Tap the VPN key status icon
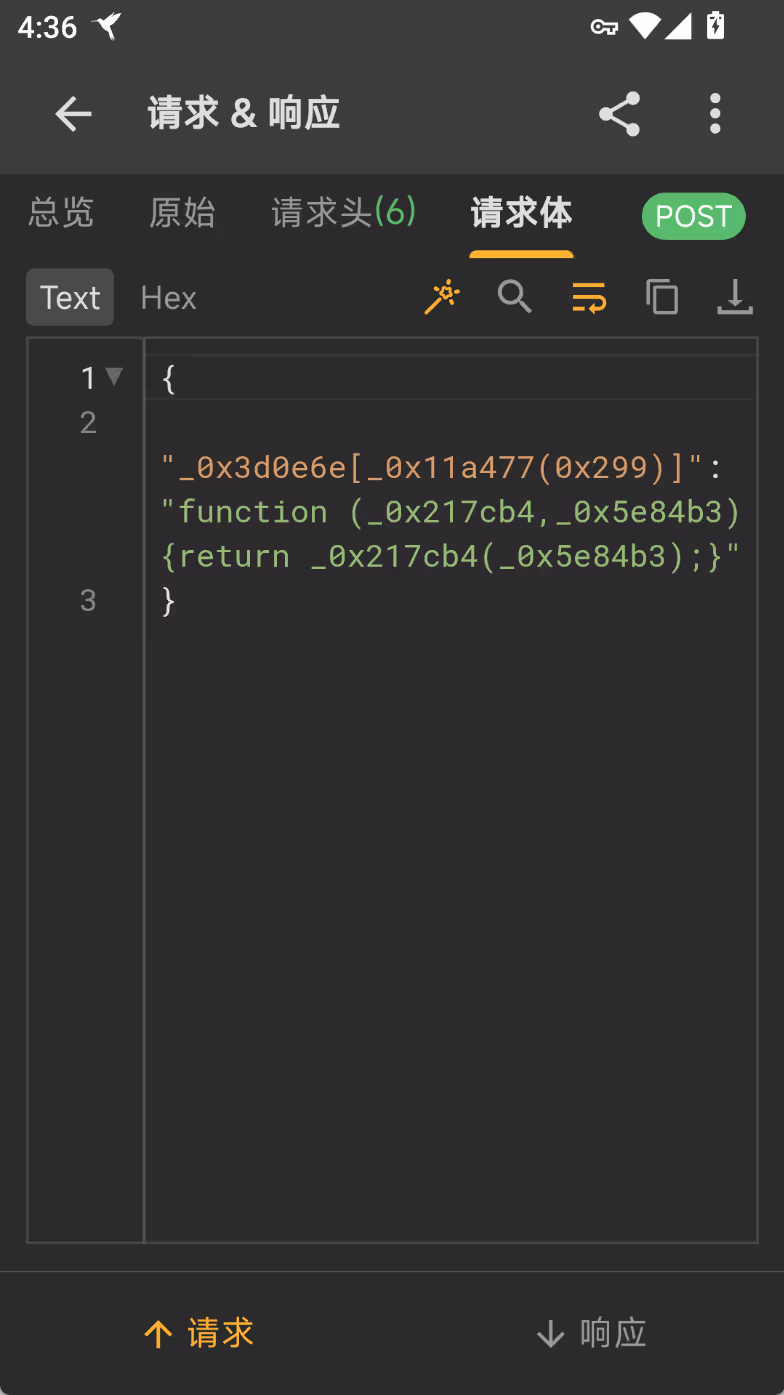The width and height of the screenshot is (784, 1395). [604, 27]
